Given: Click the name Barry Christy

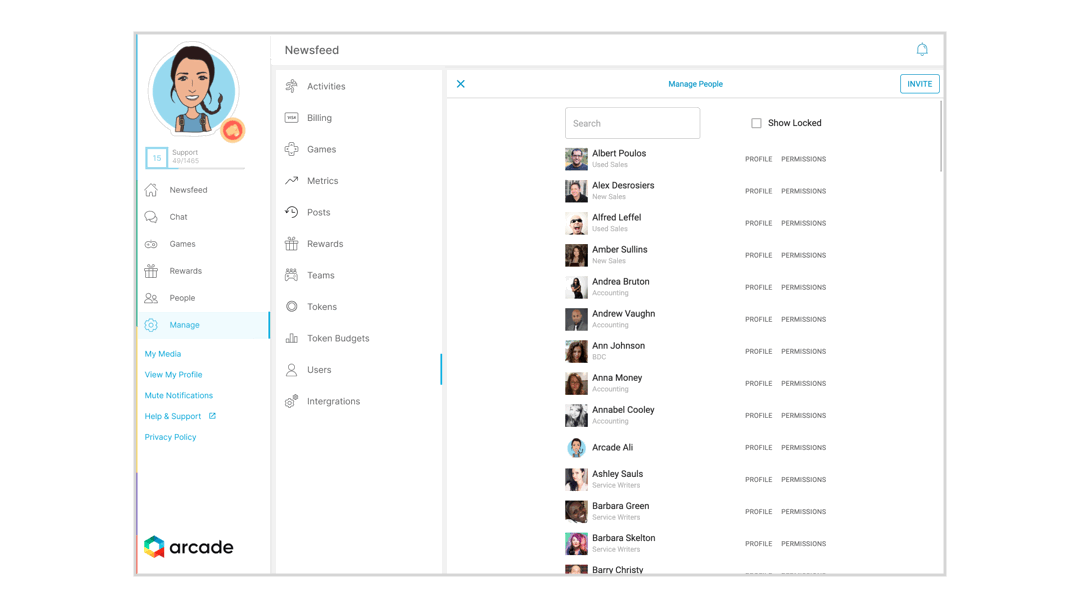Looking at the screenshot, I should pos(618,569).
